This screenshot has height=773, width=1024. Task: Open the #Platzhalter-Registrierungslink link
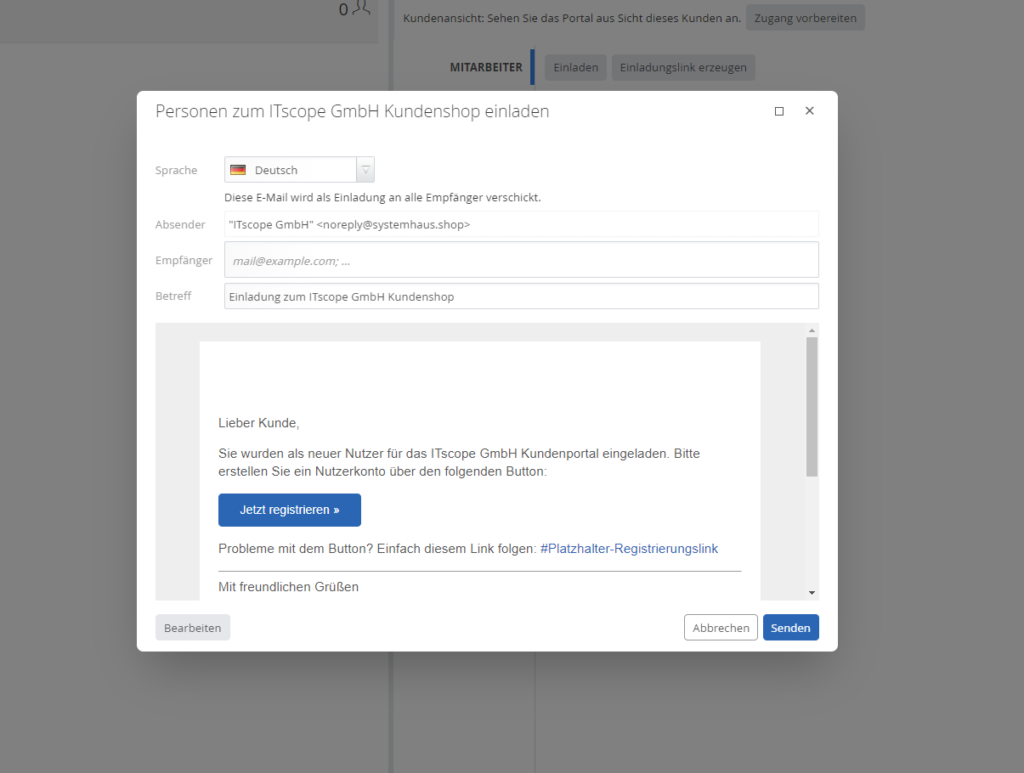(x=629, y=549)
